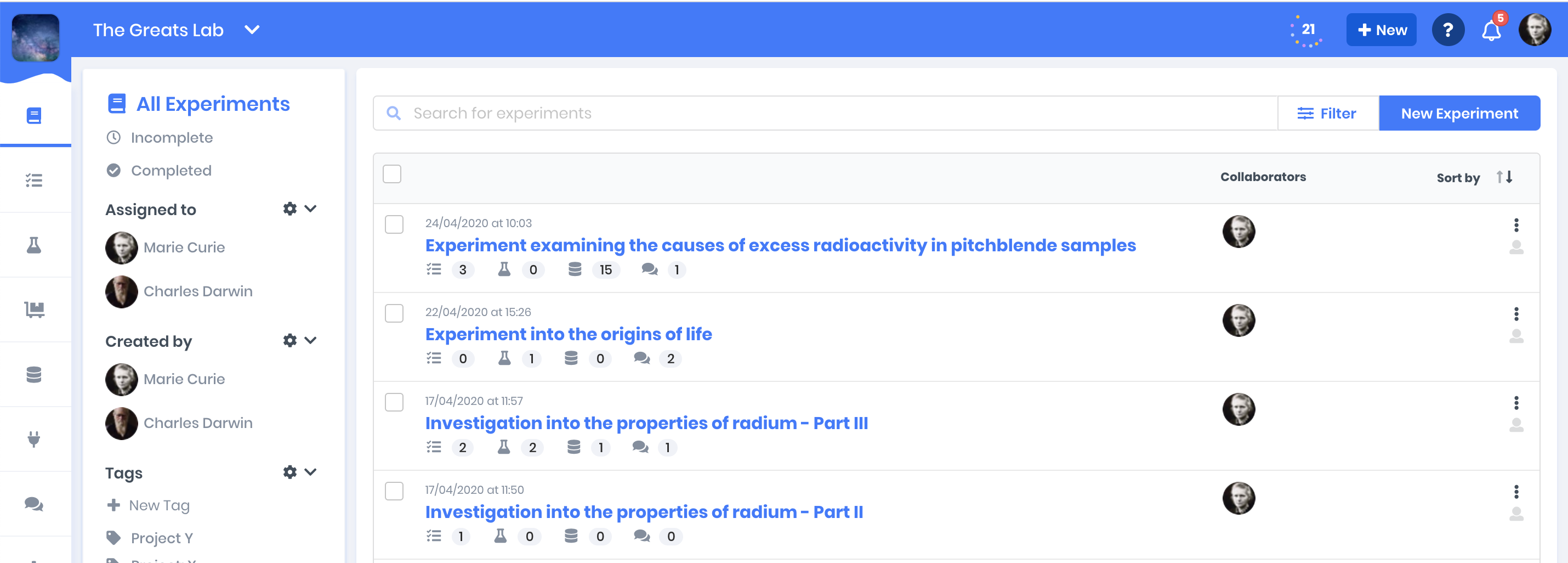Check the pitchblende samples experiment checkbox
The height and width of the screenshot is (563, 1568).
pyautogui.click(x=394, y=225)
